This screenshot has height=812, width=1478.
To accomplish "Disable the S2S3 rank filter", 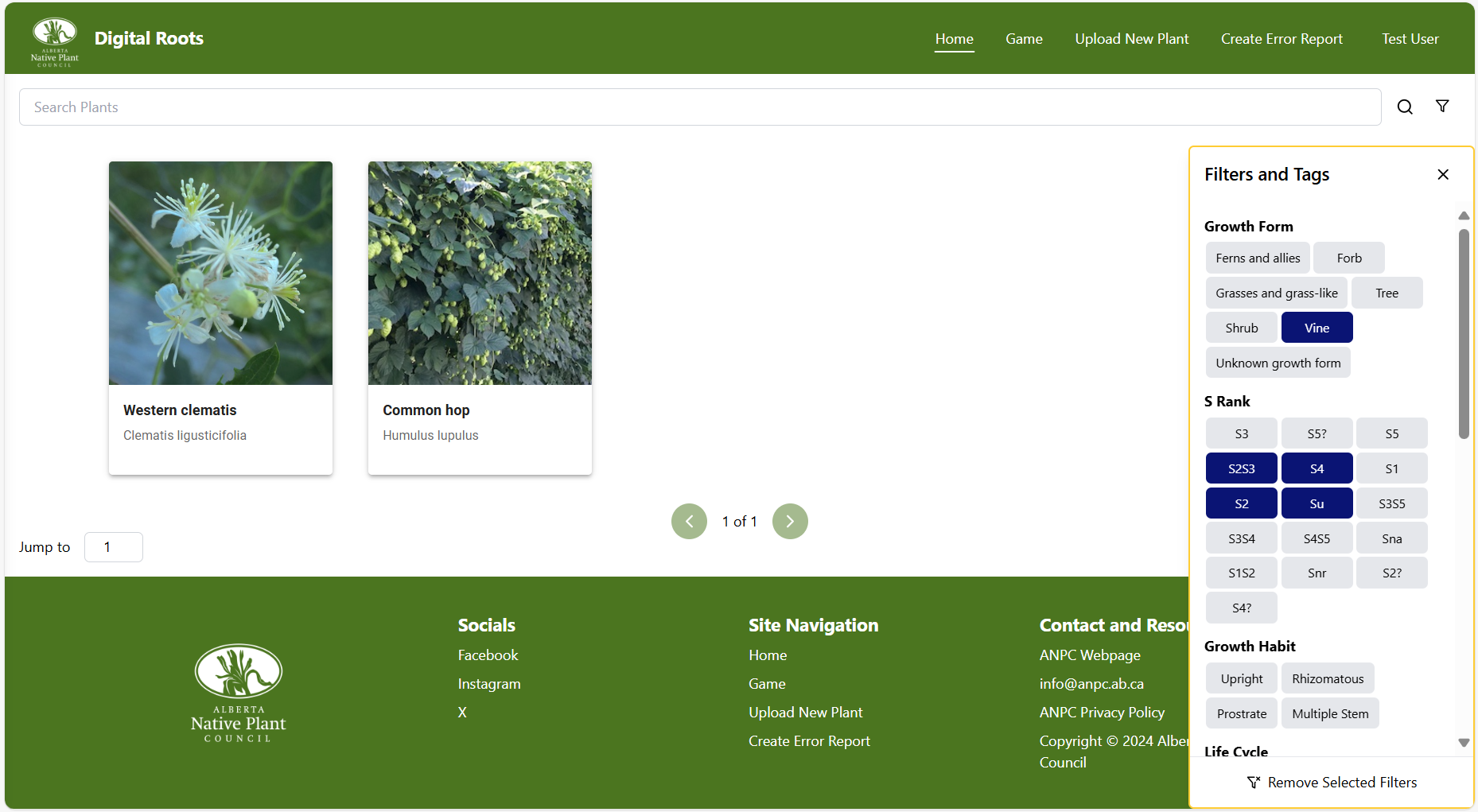I will [x=1241, y=468].
